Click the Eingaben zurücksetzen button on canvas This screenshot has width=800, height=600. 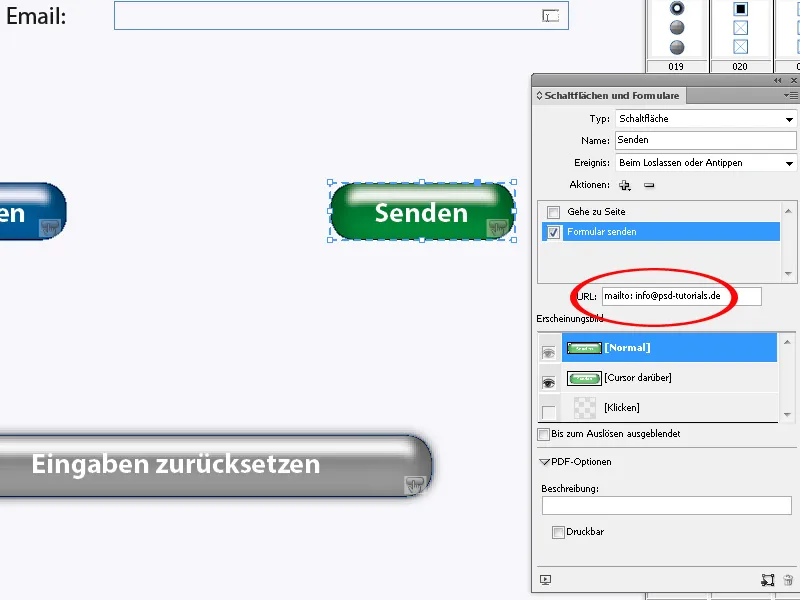(x=216, y=465)
